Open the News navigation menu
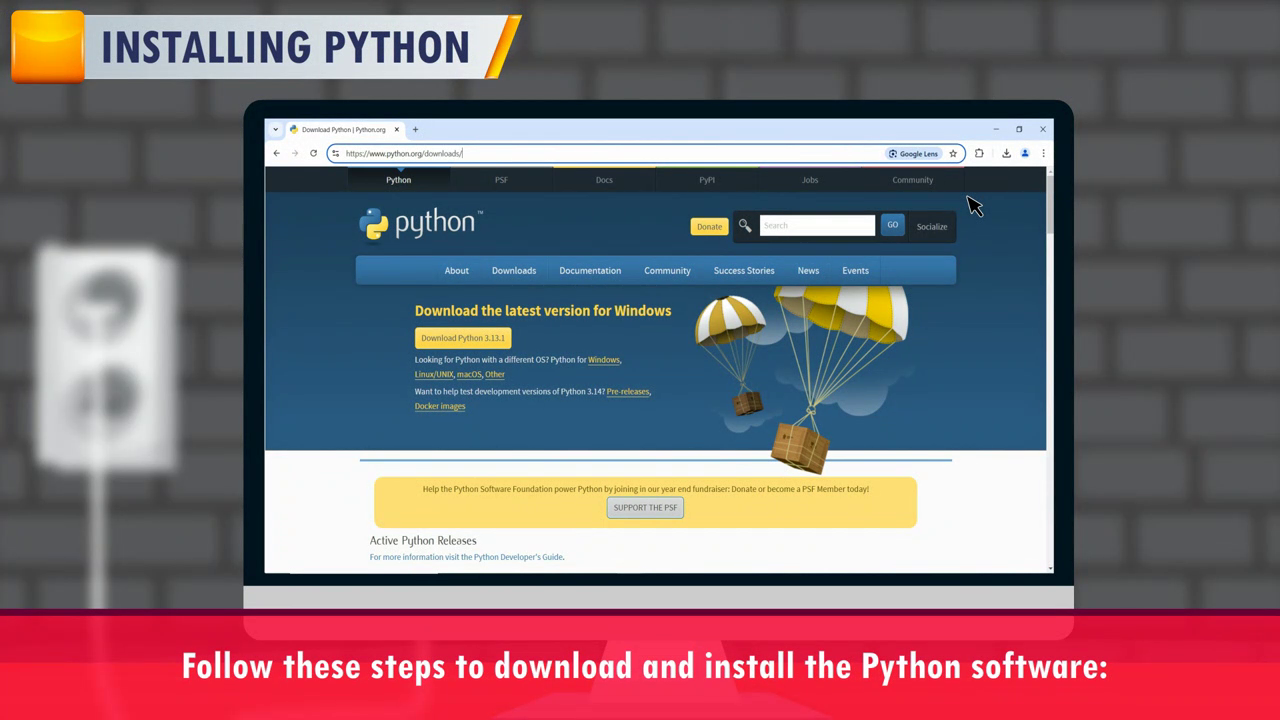Viewport: 1280px width, 720px height. 808,271
